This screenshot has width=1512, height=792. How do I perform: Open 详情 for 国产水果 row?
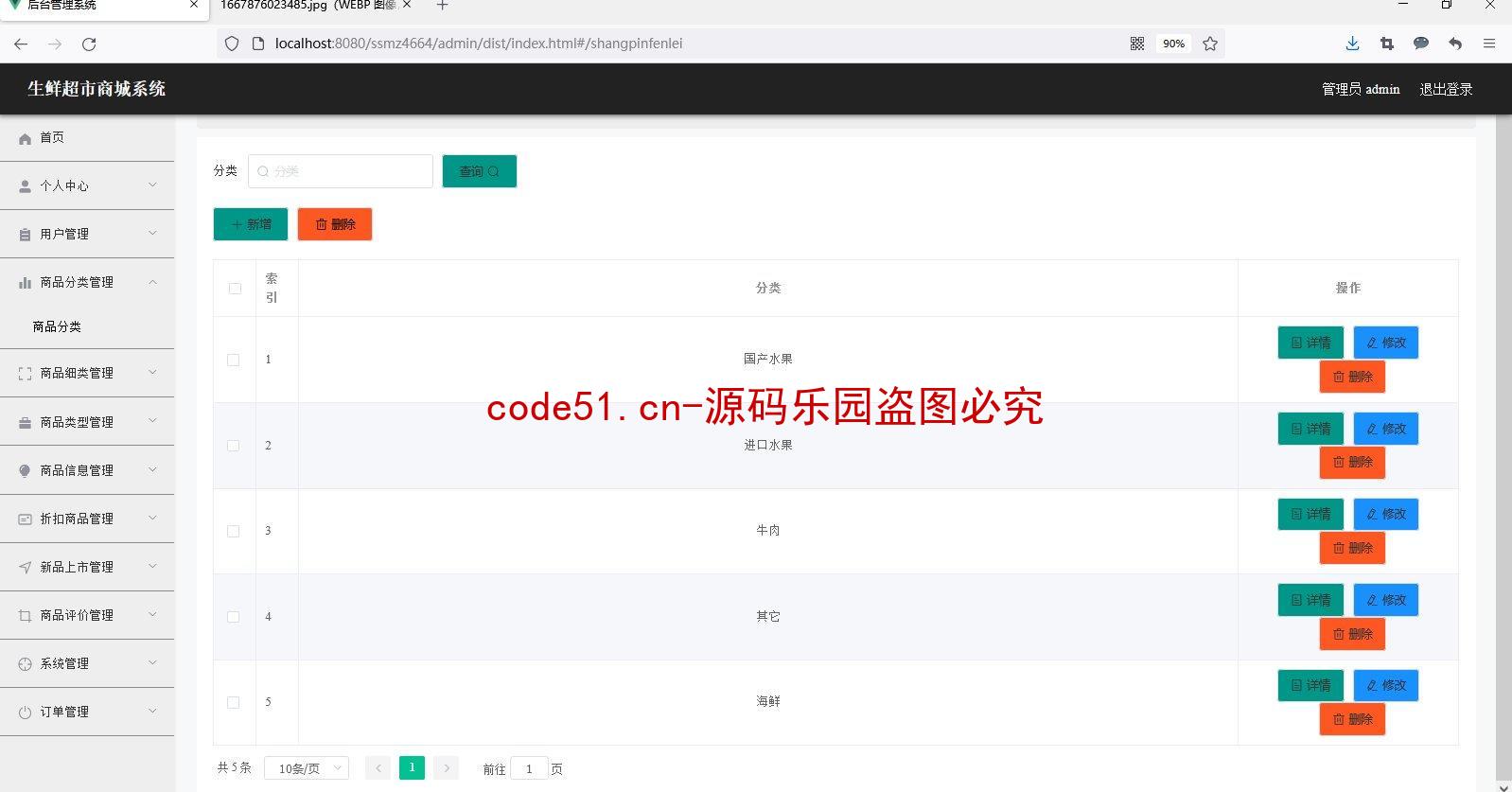[1310, 343]
